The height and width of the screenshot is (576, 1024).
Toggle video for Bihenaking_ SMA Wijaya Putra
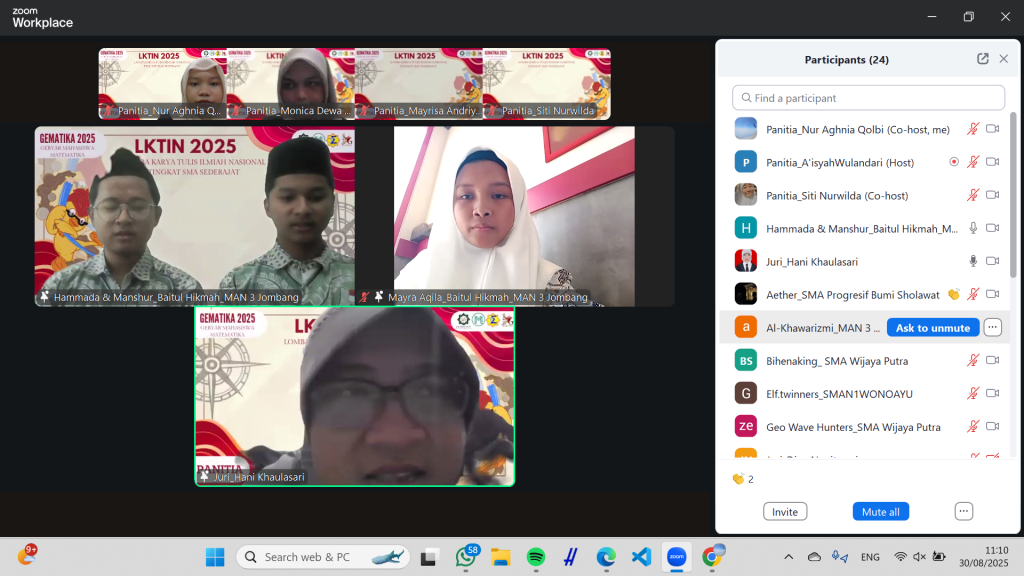(992, 360)
